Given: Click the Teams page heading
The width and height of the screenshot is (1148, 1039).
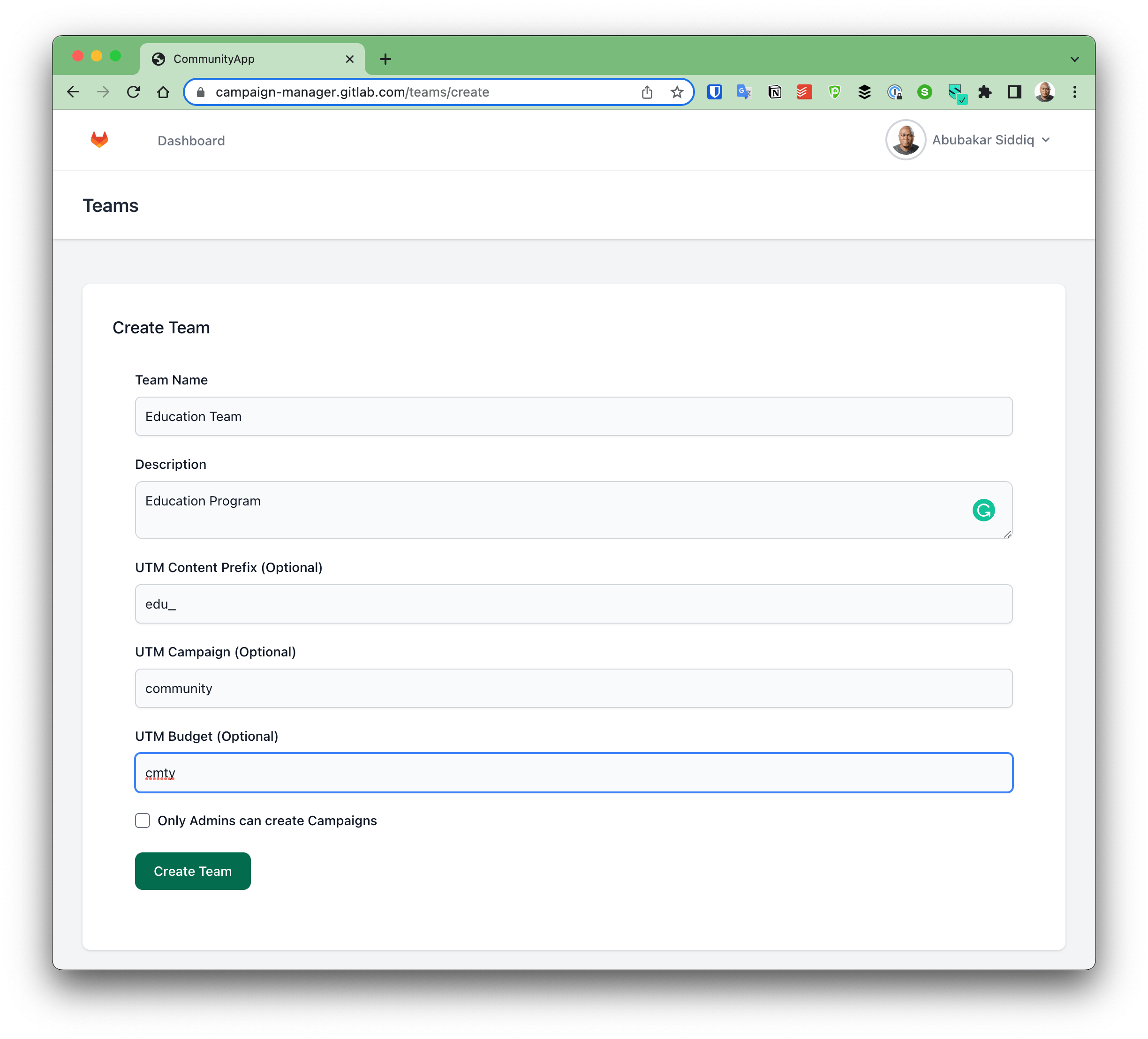Looking at the screenshot, I should point(111,205).
